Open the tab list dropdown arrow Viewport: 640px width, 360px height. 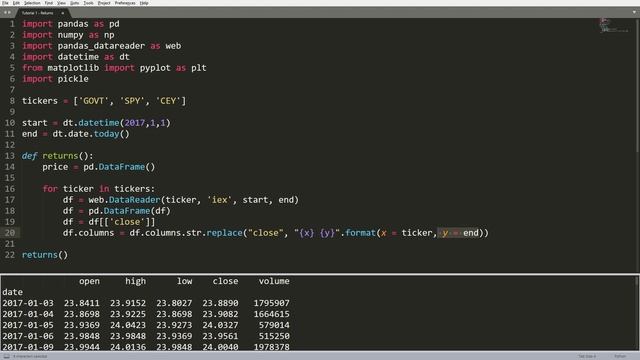coord(634,12)
